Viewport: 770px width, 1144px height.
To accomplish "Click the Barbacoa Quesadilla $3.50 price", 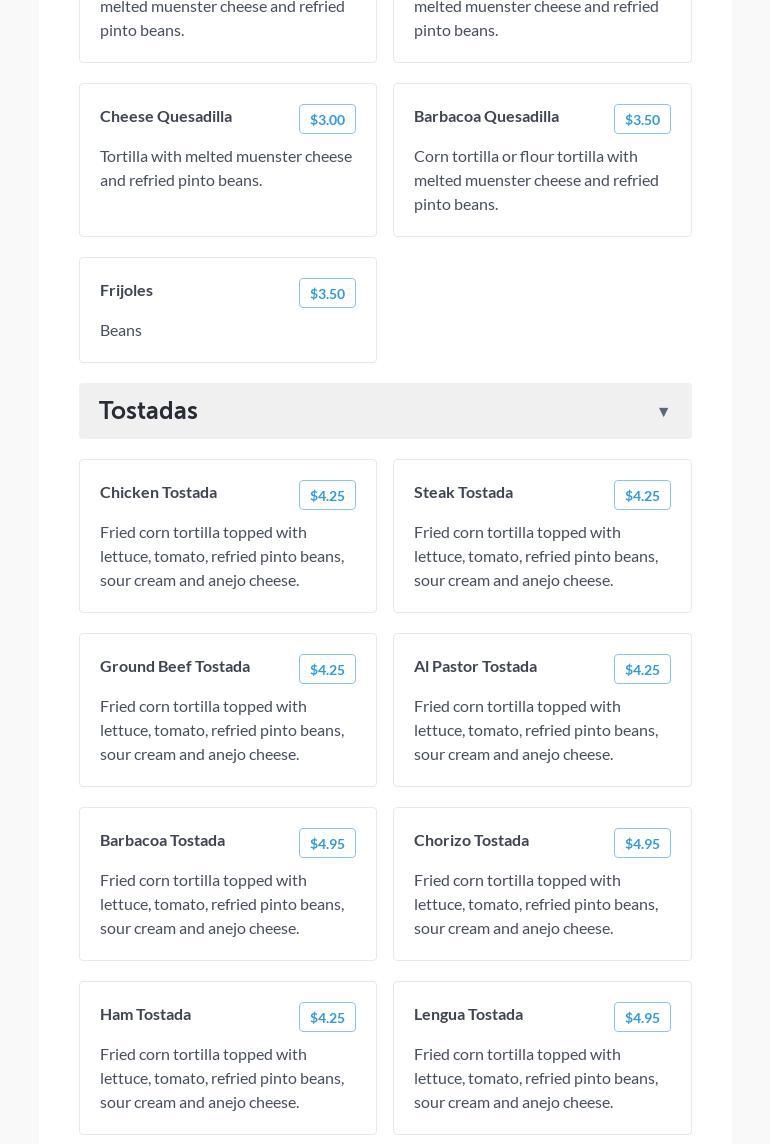I will 642,120.
